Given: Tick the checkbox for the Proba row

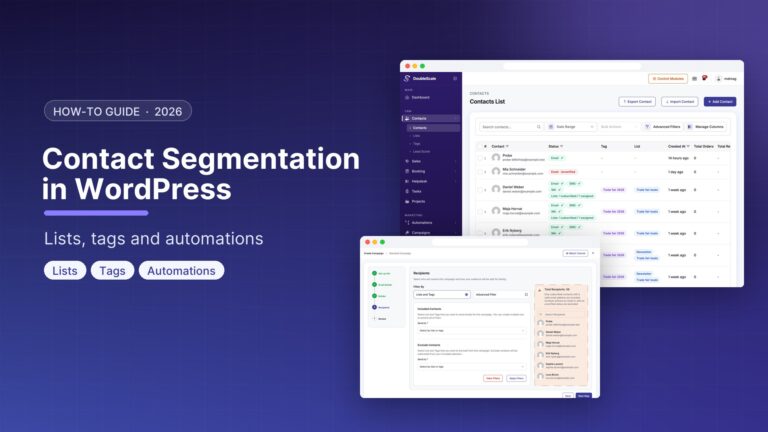Looking at the screenshot, I should click(x=480, y=158).
